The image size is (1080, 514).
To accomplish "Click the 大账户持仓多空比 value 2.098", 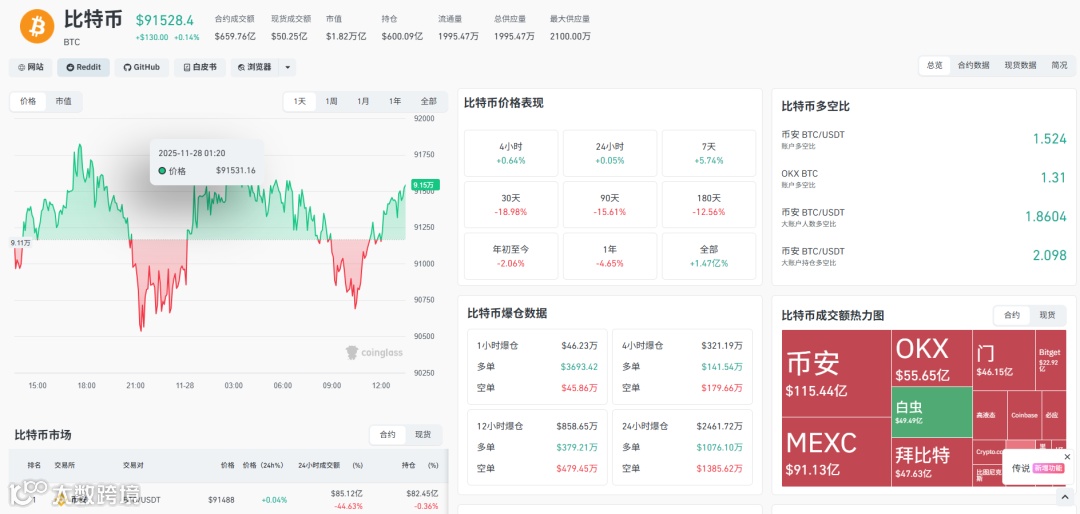I will point(1049,255).
